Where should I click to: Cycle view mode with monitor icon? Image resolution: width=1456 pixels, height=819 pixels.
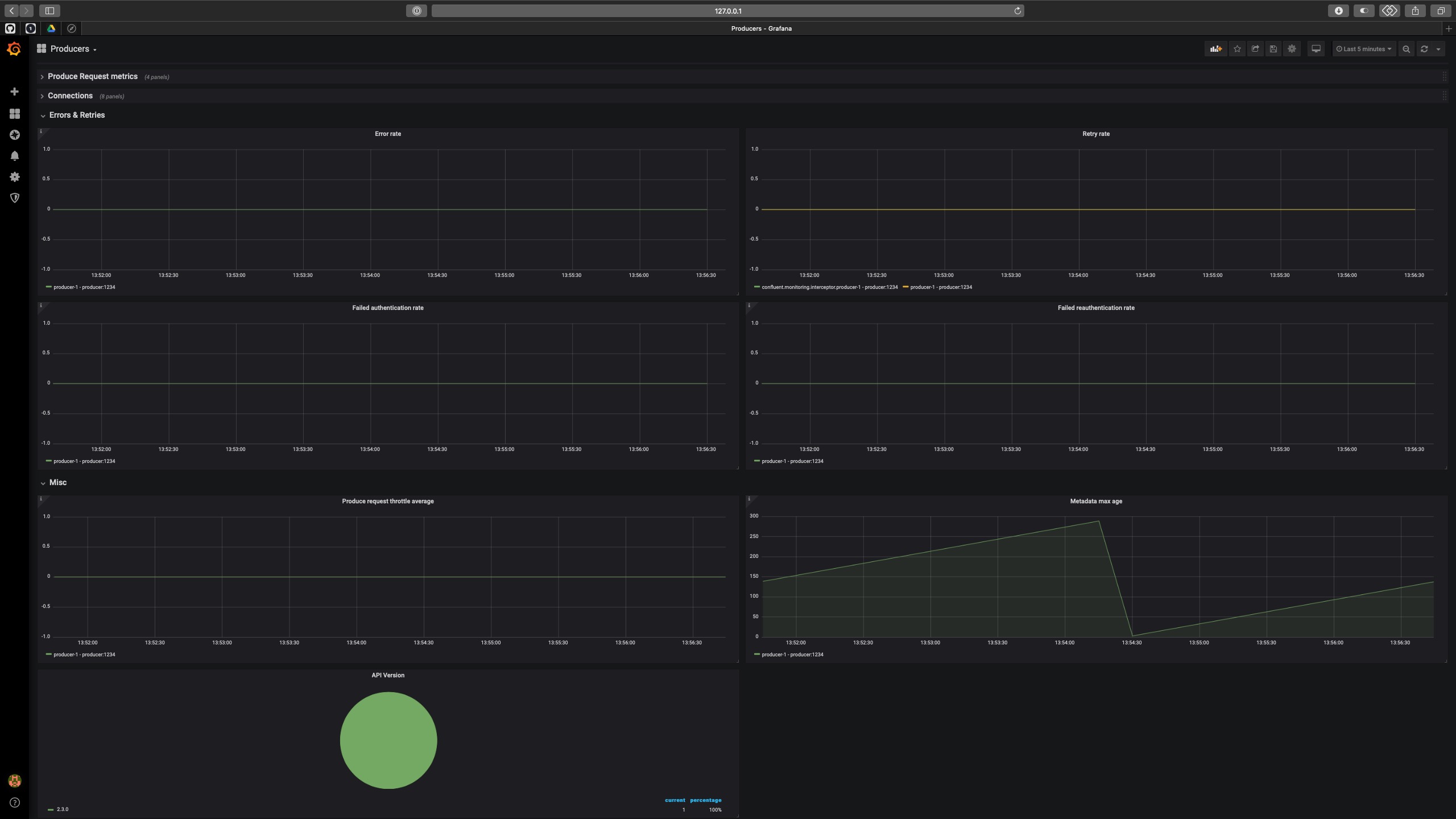point(1316,49)
